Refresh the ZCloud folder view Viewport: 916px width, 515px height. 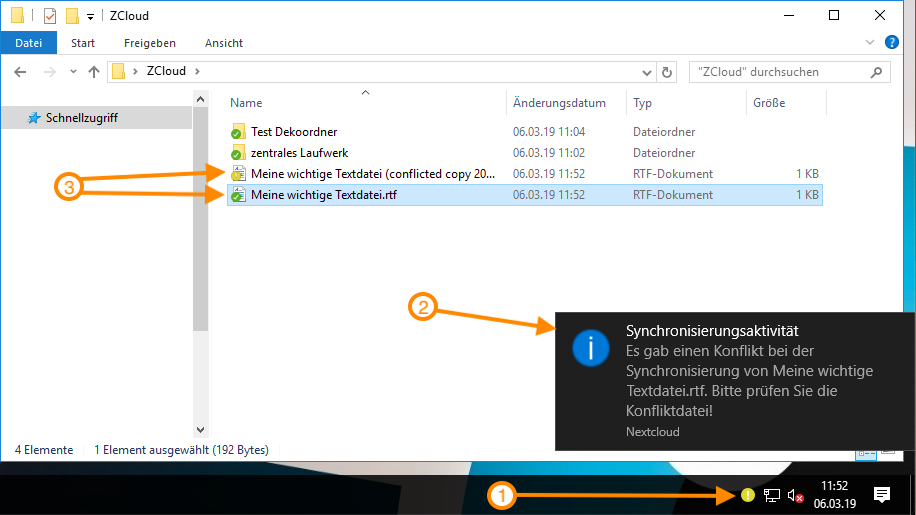pos(667,72)
